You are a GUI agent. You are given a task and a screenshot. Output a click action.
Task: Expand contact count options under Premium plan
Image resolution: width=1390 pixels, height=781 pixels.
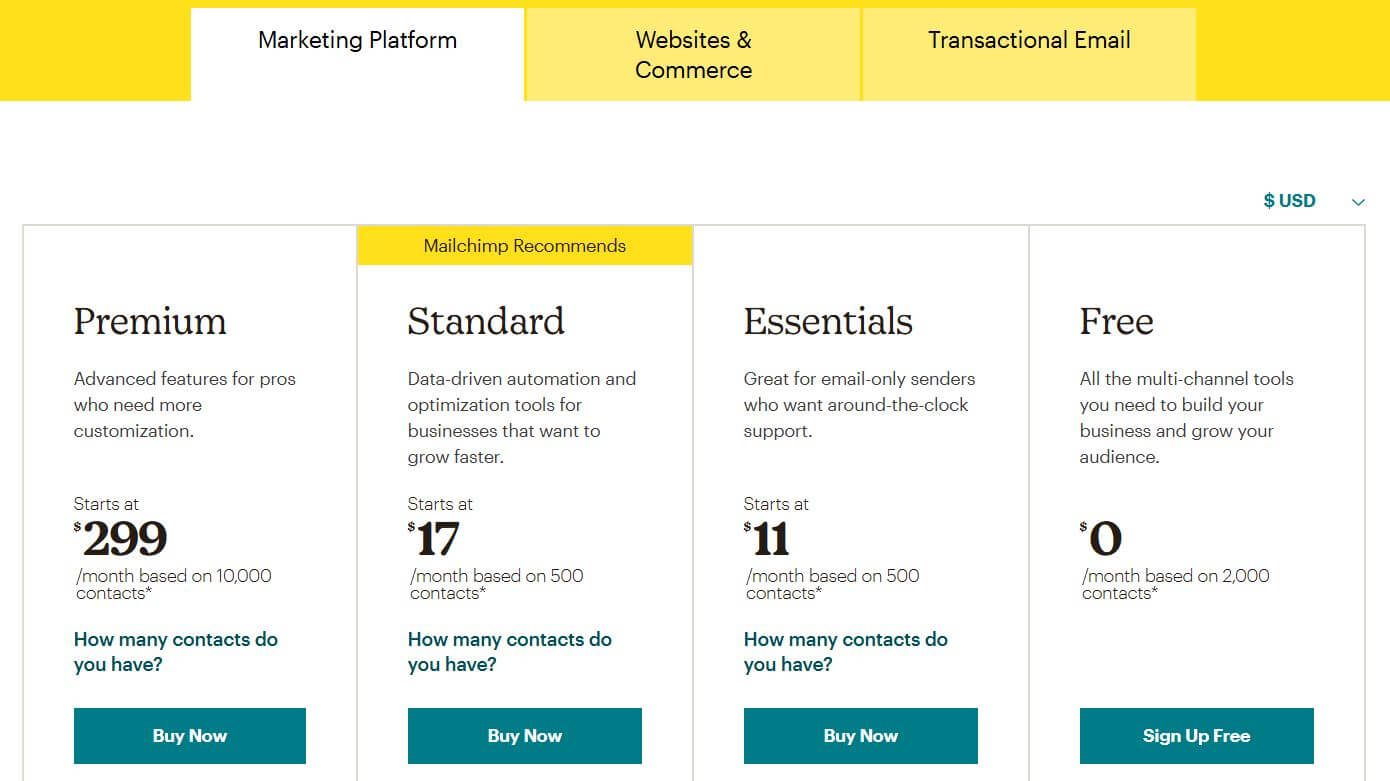click(175, 652)
